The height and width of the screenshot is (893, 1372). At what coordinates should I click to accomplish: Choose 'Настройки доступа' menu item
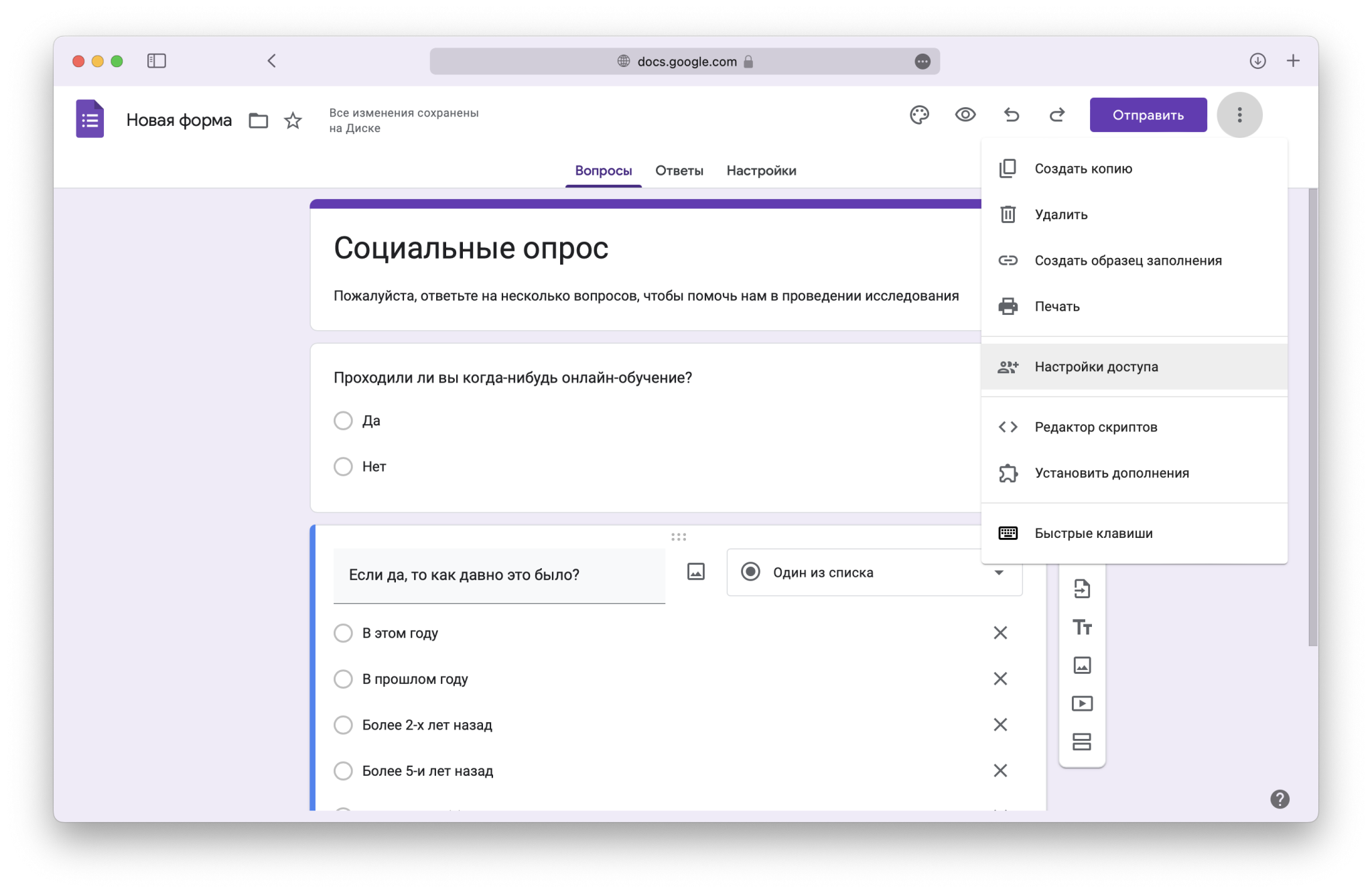click(1096, 367)
